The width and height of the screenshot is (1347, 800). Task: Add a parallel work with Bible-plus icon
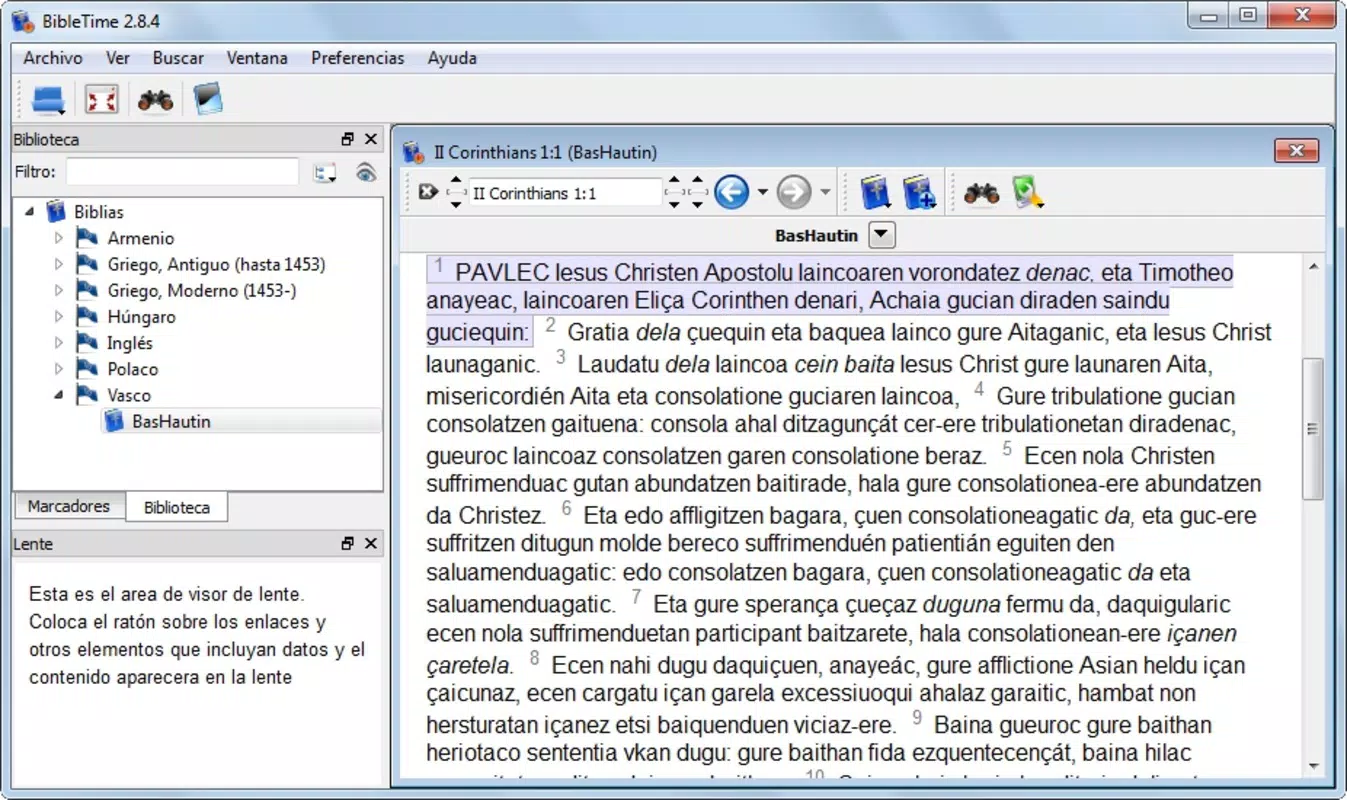point(919,192)
